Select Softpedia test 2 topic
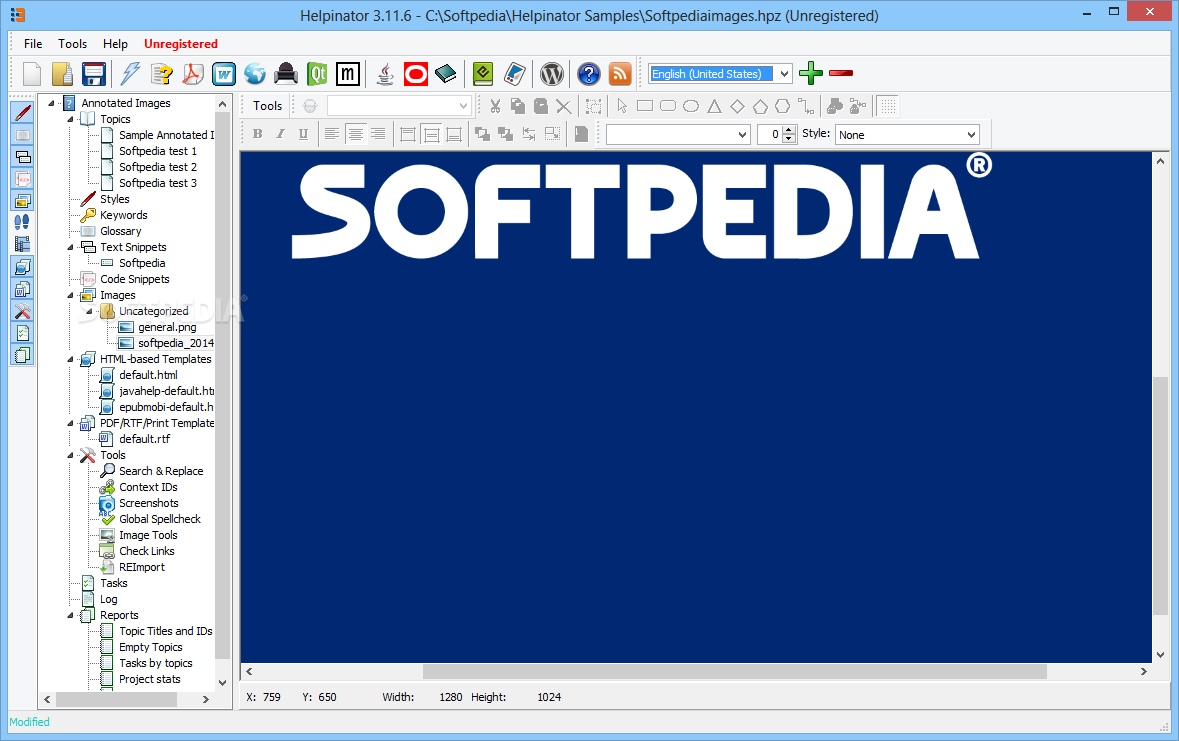This screenshot has height=741, width=1179. point(158,167)
